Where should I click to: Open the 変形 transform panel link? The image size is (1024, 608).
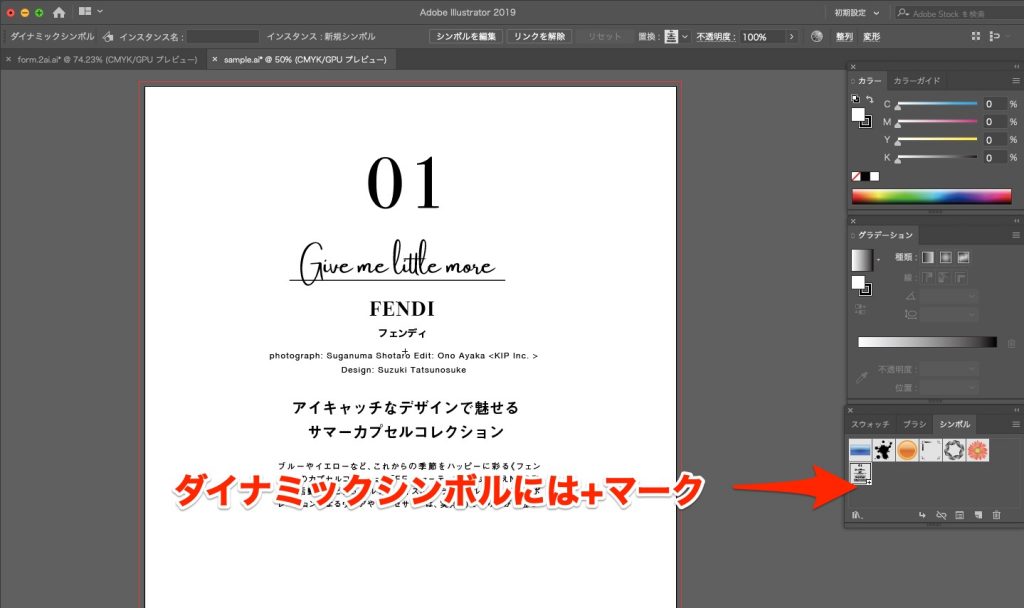click(x=871, y=37)
